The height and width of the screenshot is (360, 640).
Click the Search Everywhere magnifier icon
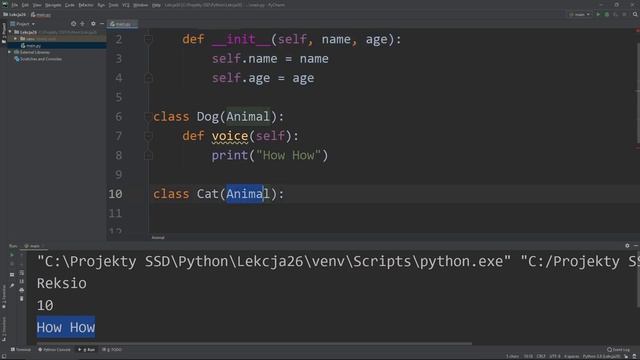635,15
